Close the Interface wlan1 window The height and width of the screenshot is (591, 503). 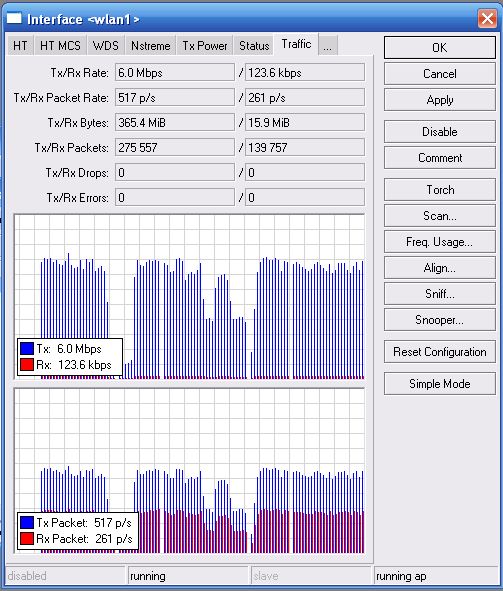pos(487,18)
